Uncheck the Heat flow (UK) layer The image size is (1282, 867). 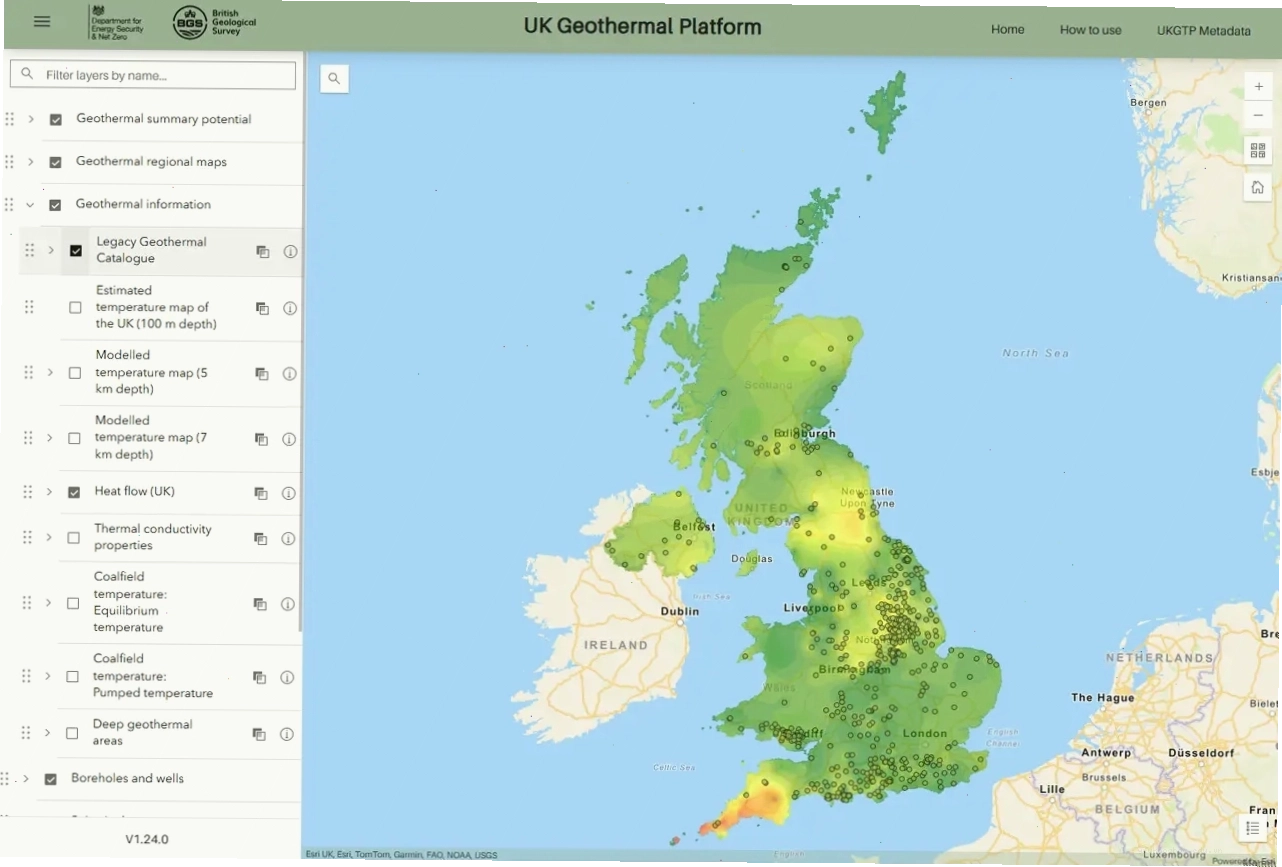[74, 492]
